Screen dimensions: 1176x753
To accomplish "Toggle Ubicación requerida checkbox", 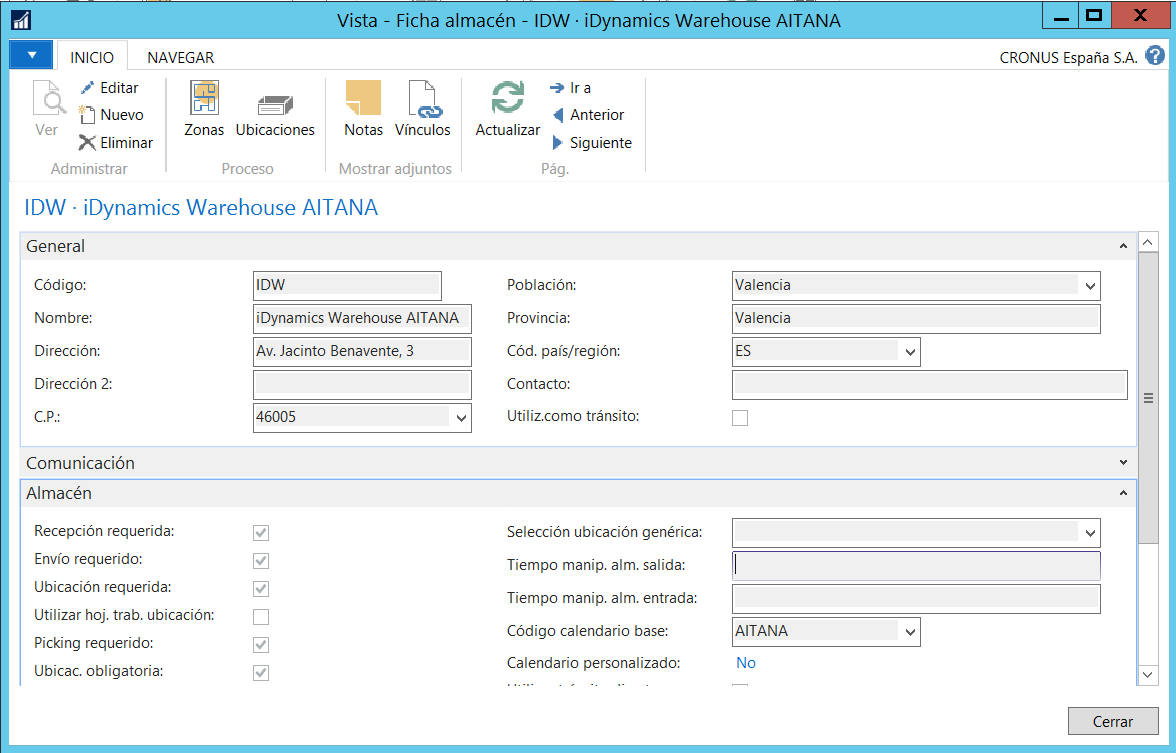I will (261, 589).
